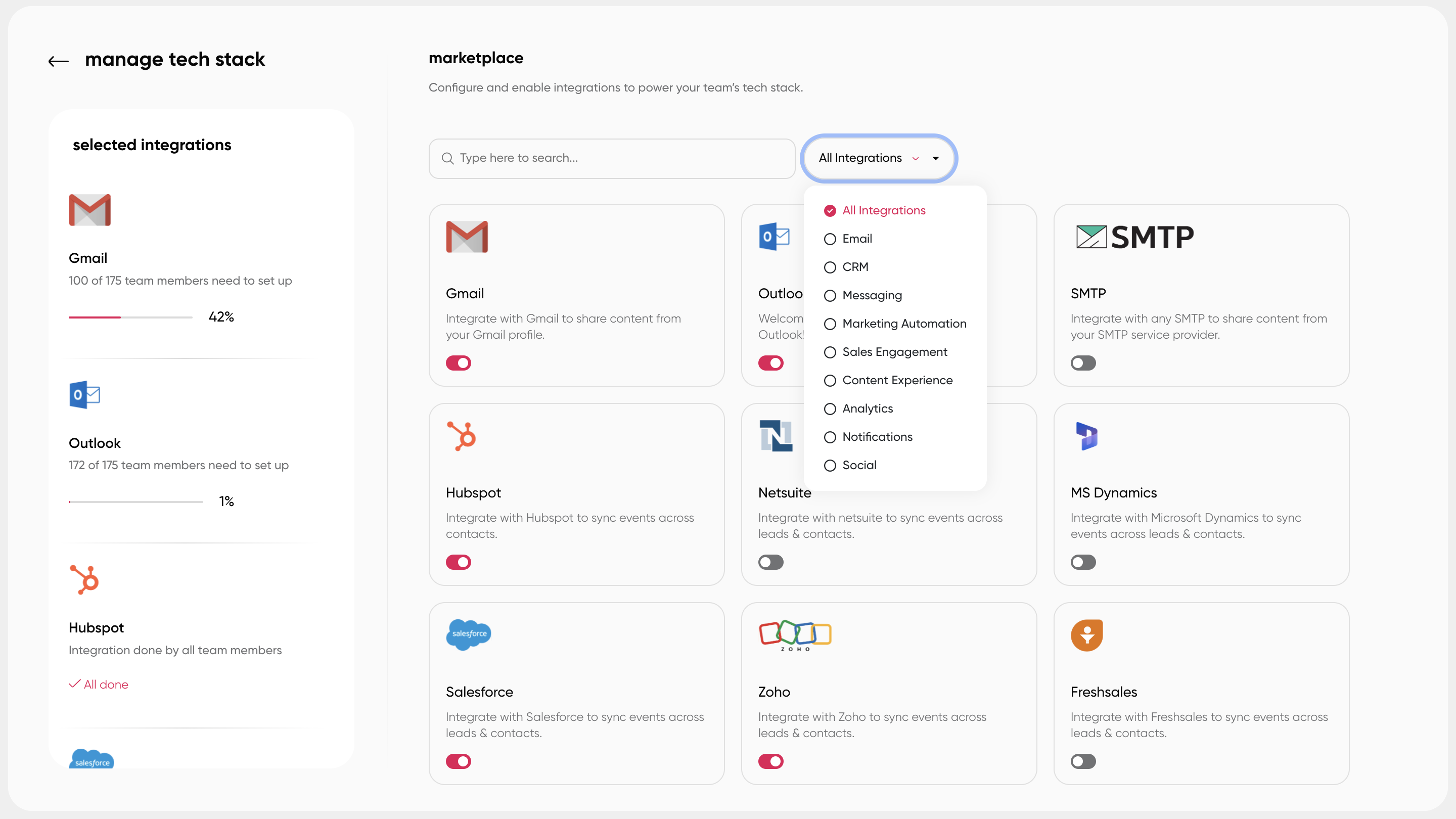Click the black caret in filter dropdown
The height and width of the screenshot is (819, 1456).
tap(936, 158)
